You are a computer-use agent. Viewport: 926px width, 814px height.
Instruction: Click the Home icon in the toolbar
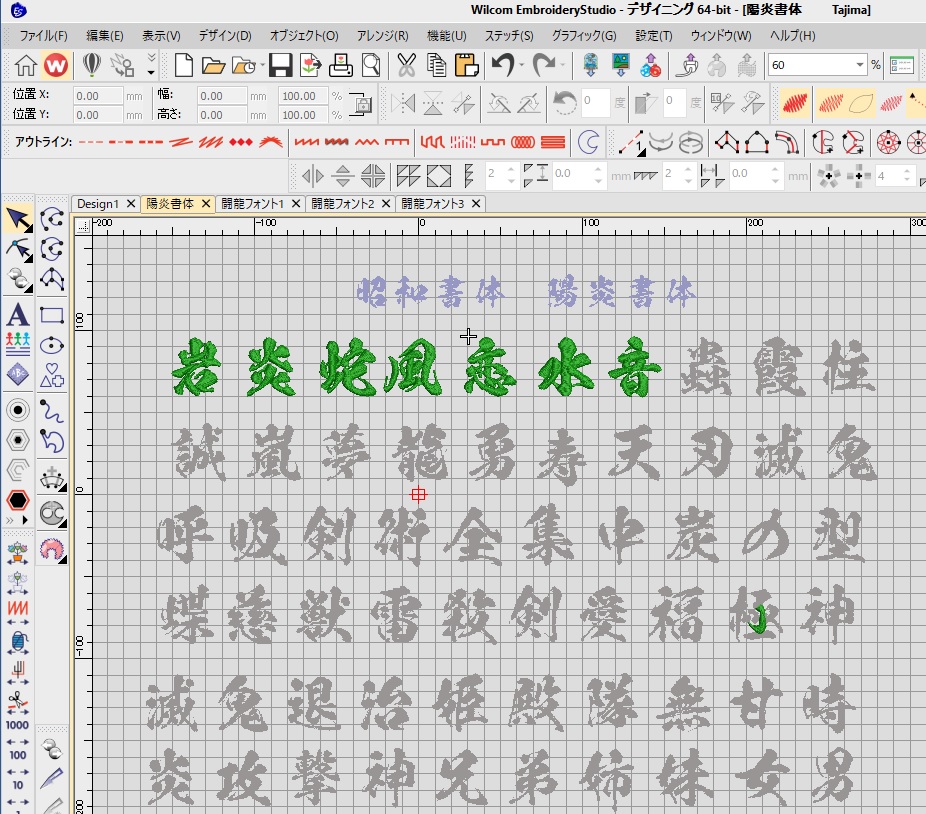pyautogui.click(x=25, y=65)
